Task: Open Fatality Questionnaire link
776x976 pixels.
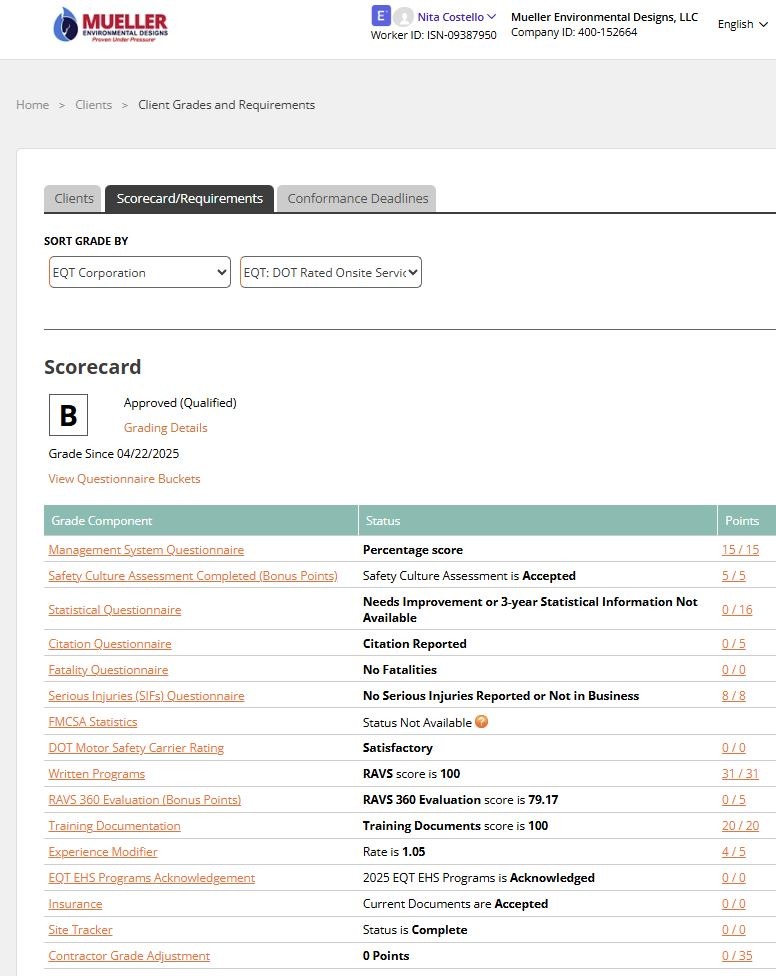Action: click(x=108, y=670)
